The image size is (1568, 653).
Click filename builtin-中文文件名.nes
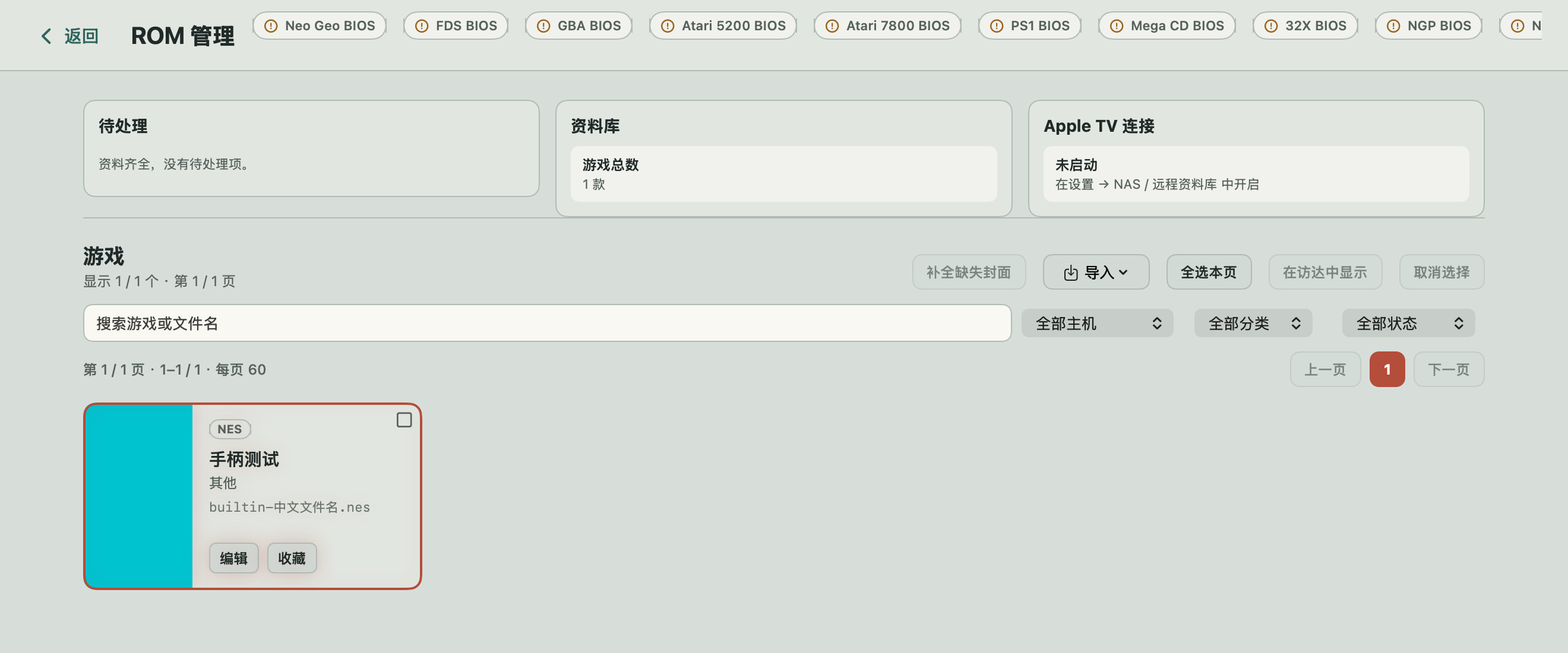click(289, 507)
